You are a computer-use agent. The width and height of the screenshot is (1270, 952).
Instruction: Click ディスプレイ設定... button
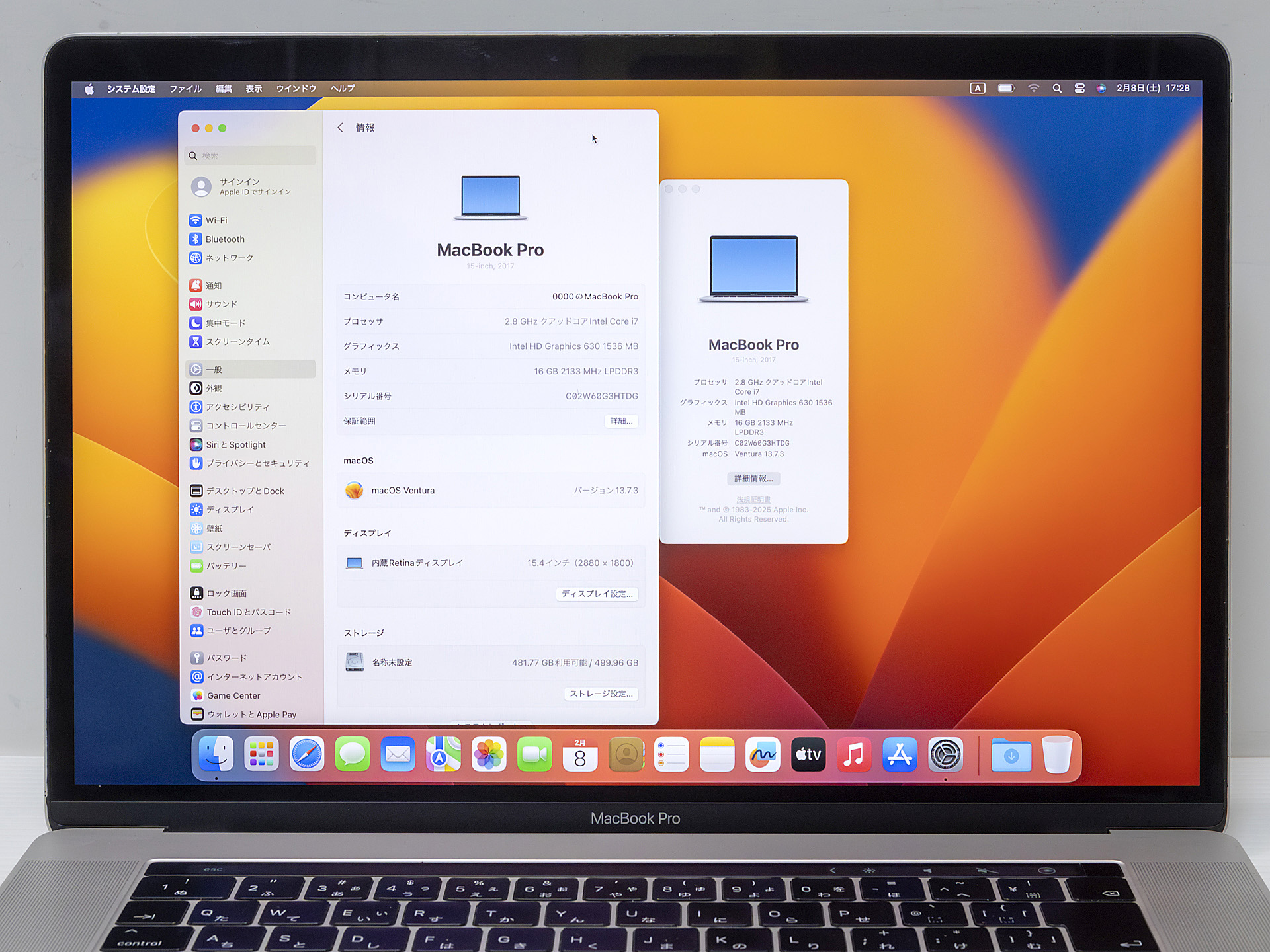(597, 594)
